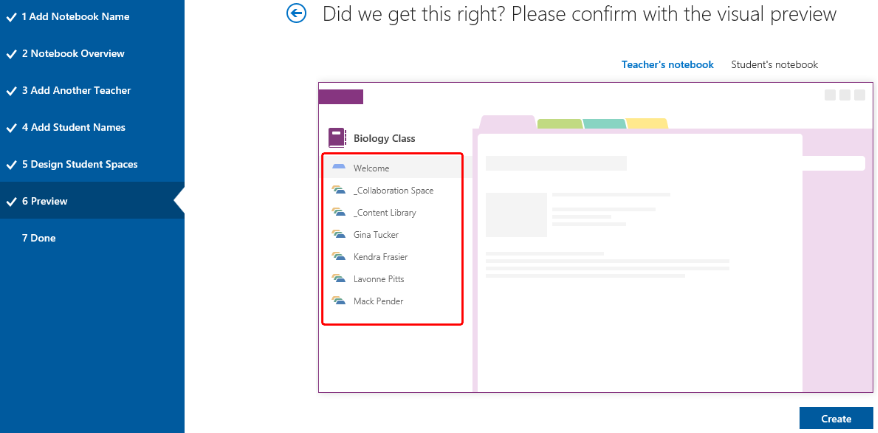Switch to Teacher's notebook preview

click(x=667, y=64)
